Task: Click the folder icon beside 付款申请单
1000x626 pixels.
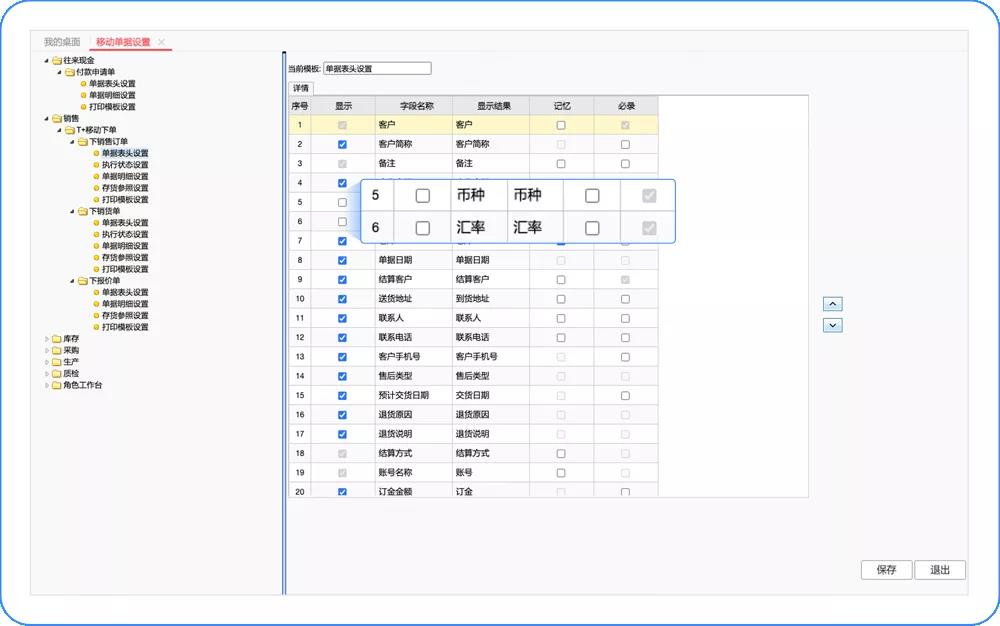Action: [x=70, y=72]
